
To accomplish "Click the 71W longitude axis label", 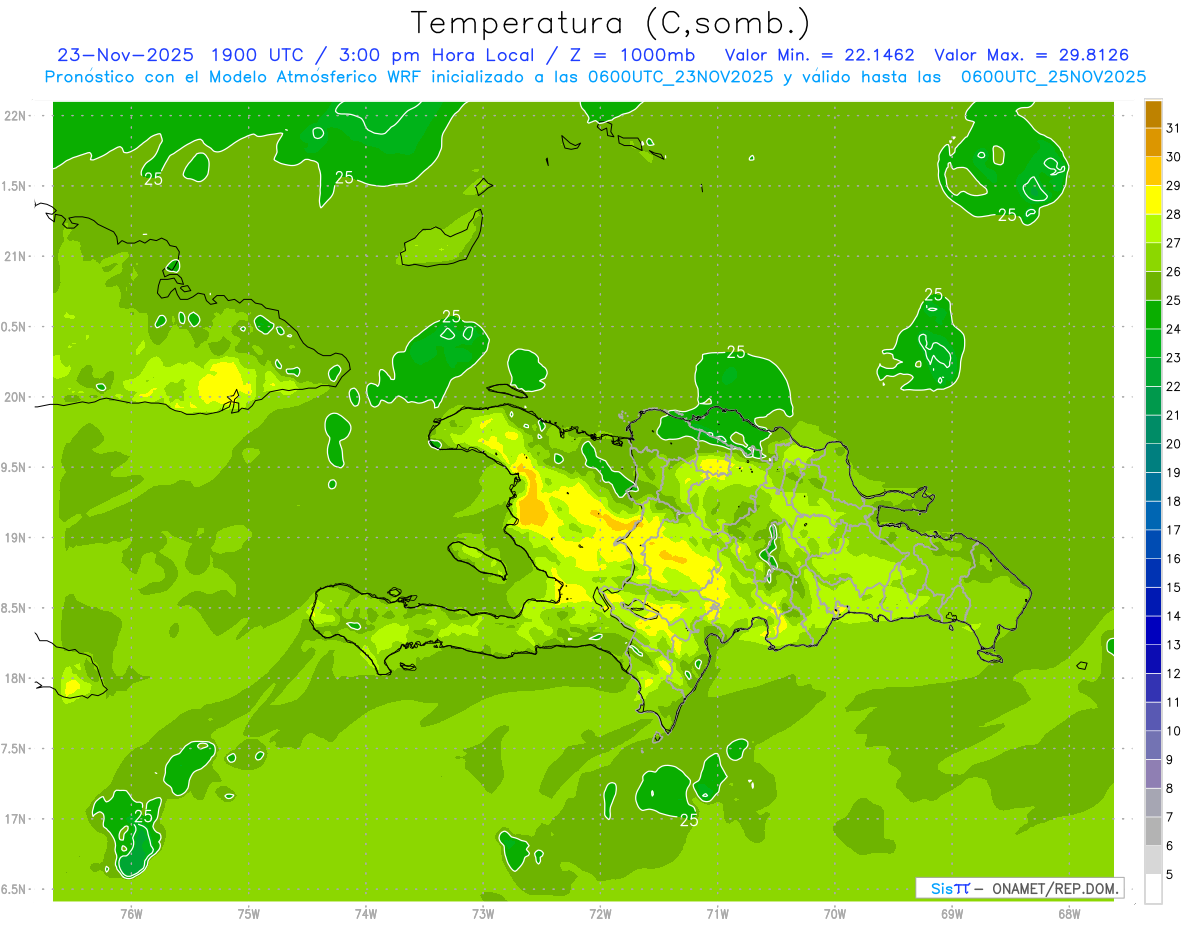I will tap(717, 913).
